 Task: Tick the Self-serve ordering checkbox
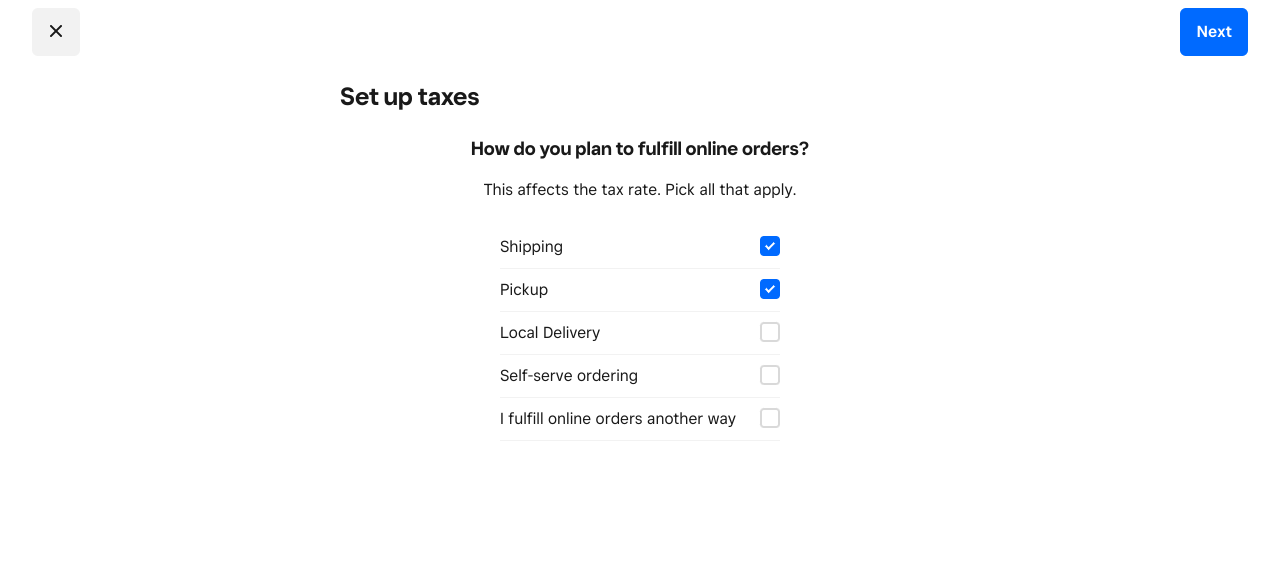769,375
